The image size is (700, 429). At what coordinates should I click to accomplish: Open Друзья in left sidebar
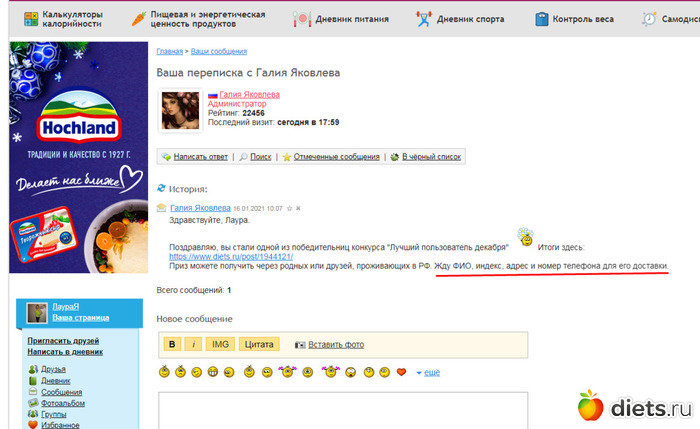54,369
